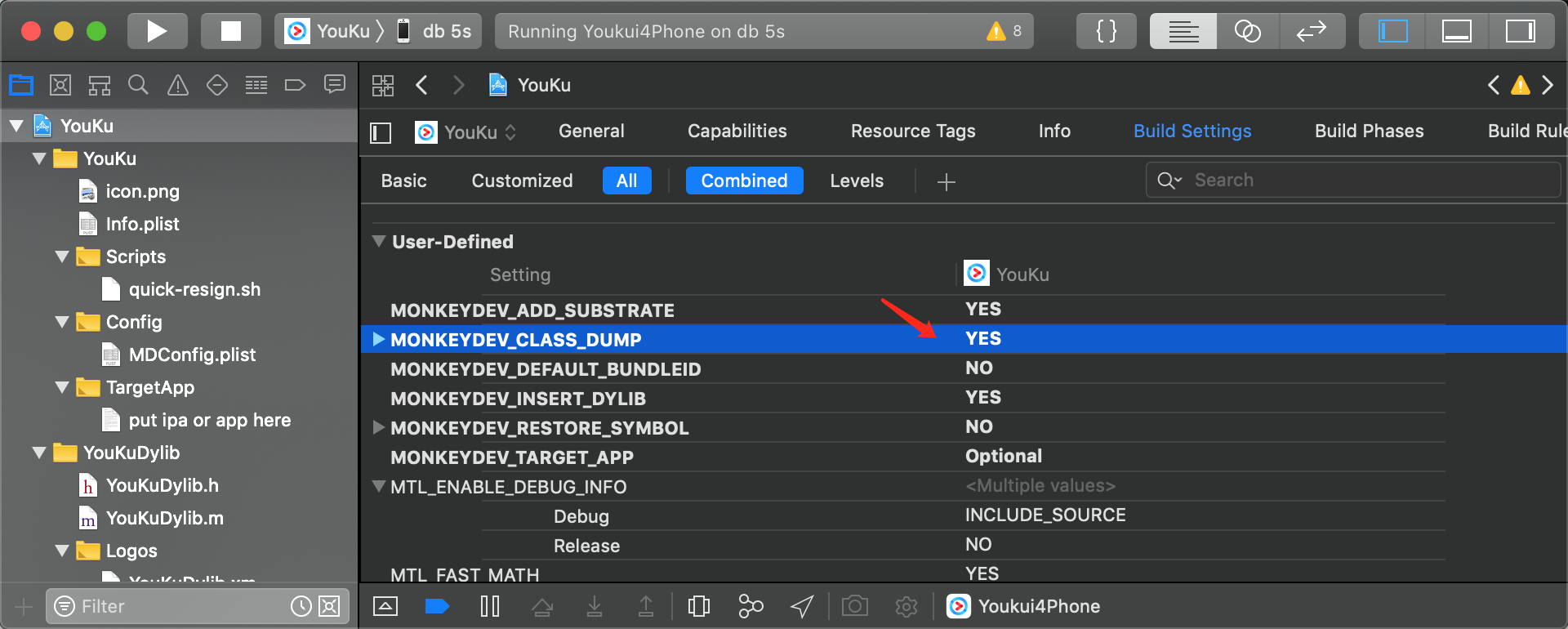Screen dimensions: 1568x629
Task: Select the All settings filter
Action: (x=627, y=181)
